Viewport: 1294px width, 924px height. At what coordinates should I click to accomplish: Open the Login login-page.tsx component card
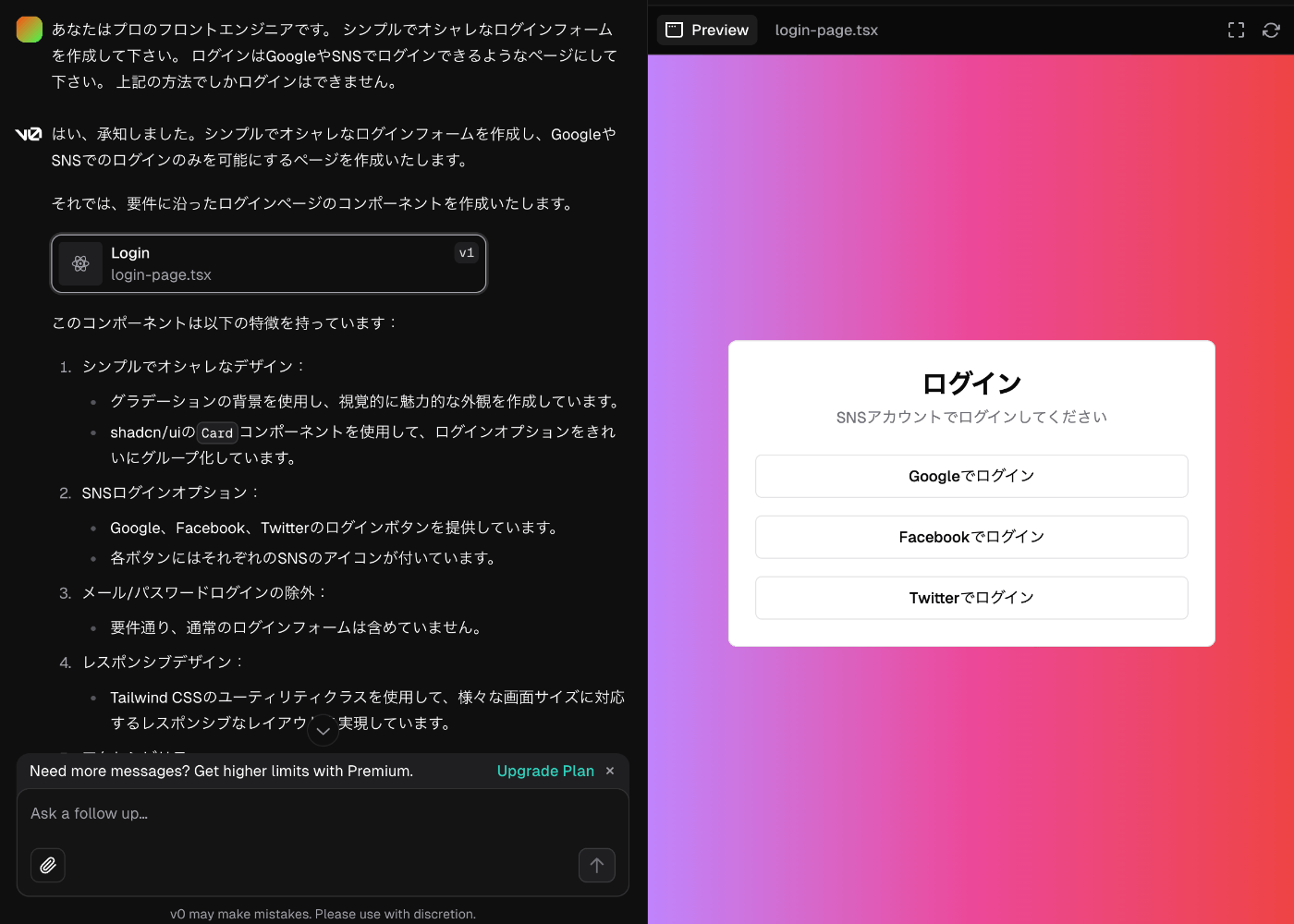click(269, 263)
